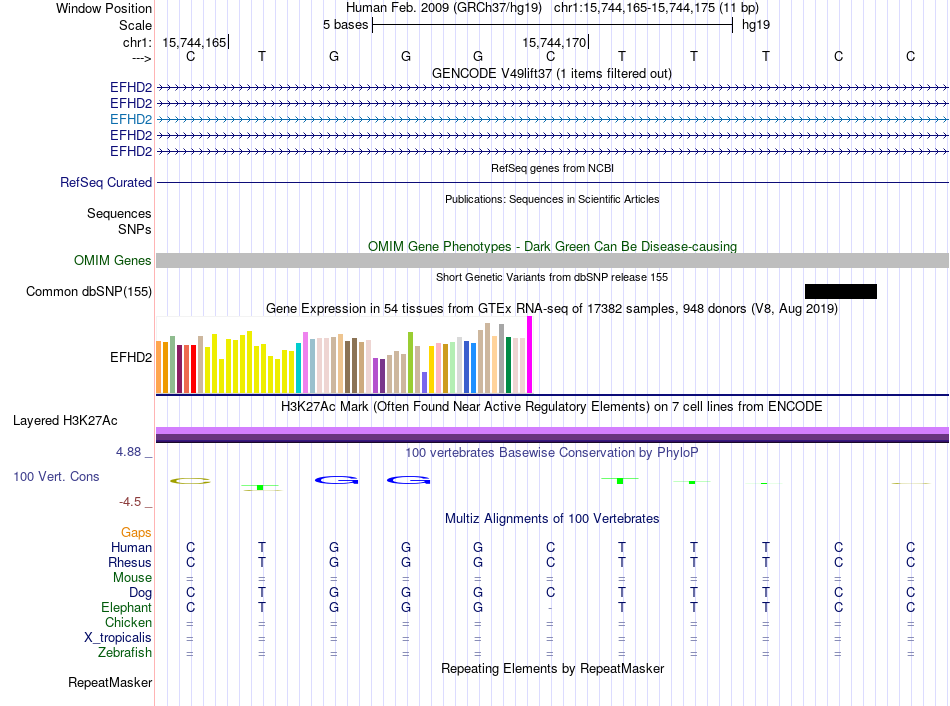Click the Mouse species label

[x=132, y=578]
